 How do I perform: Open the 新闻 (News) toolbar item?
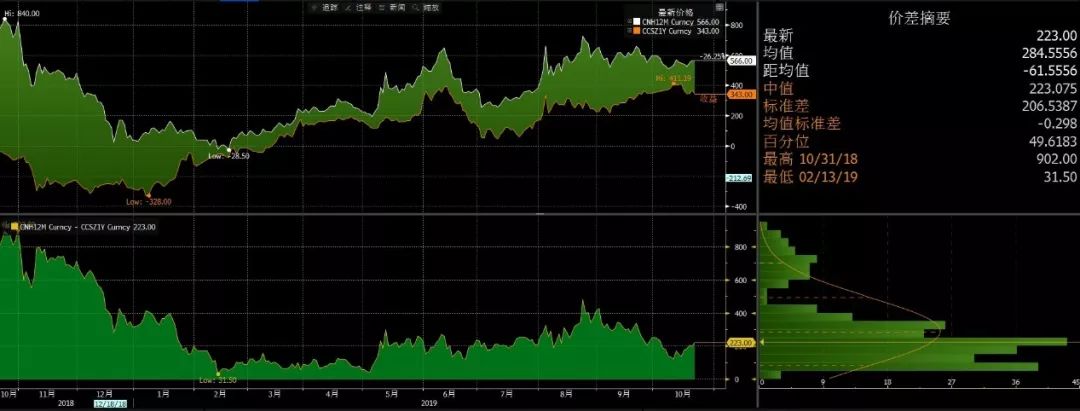tap(393, 8)
